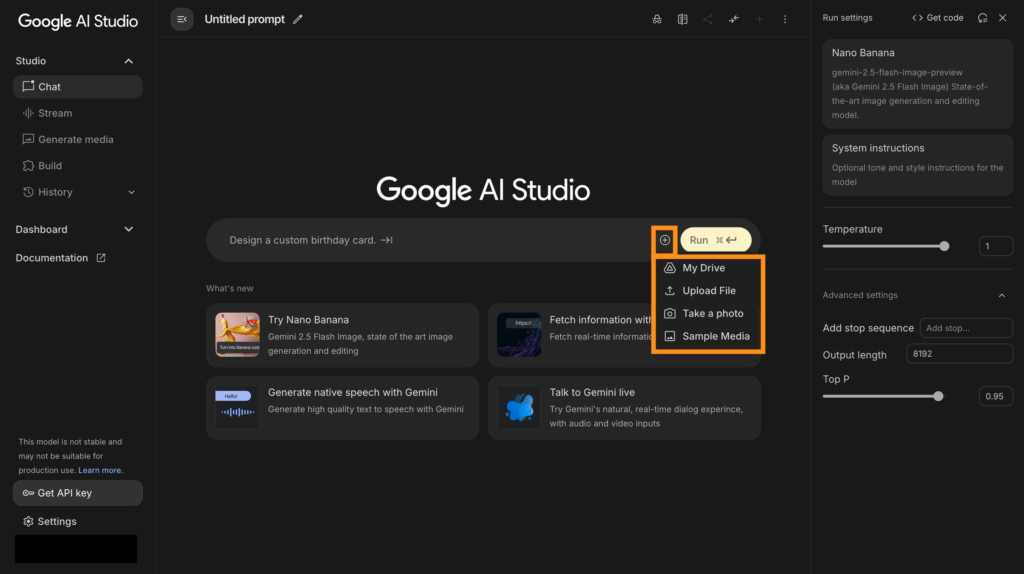Click the Get API key button
Viewport: 1024px width, 574px height.
click(x=78, y=493)
